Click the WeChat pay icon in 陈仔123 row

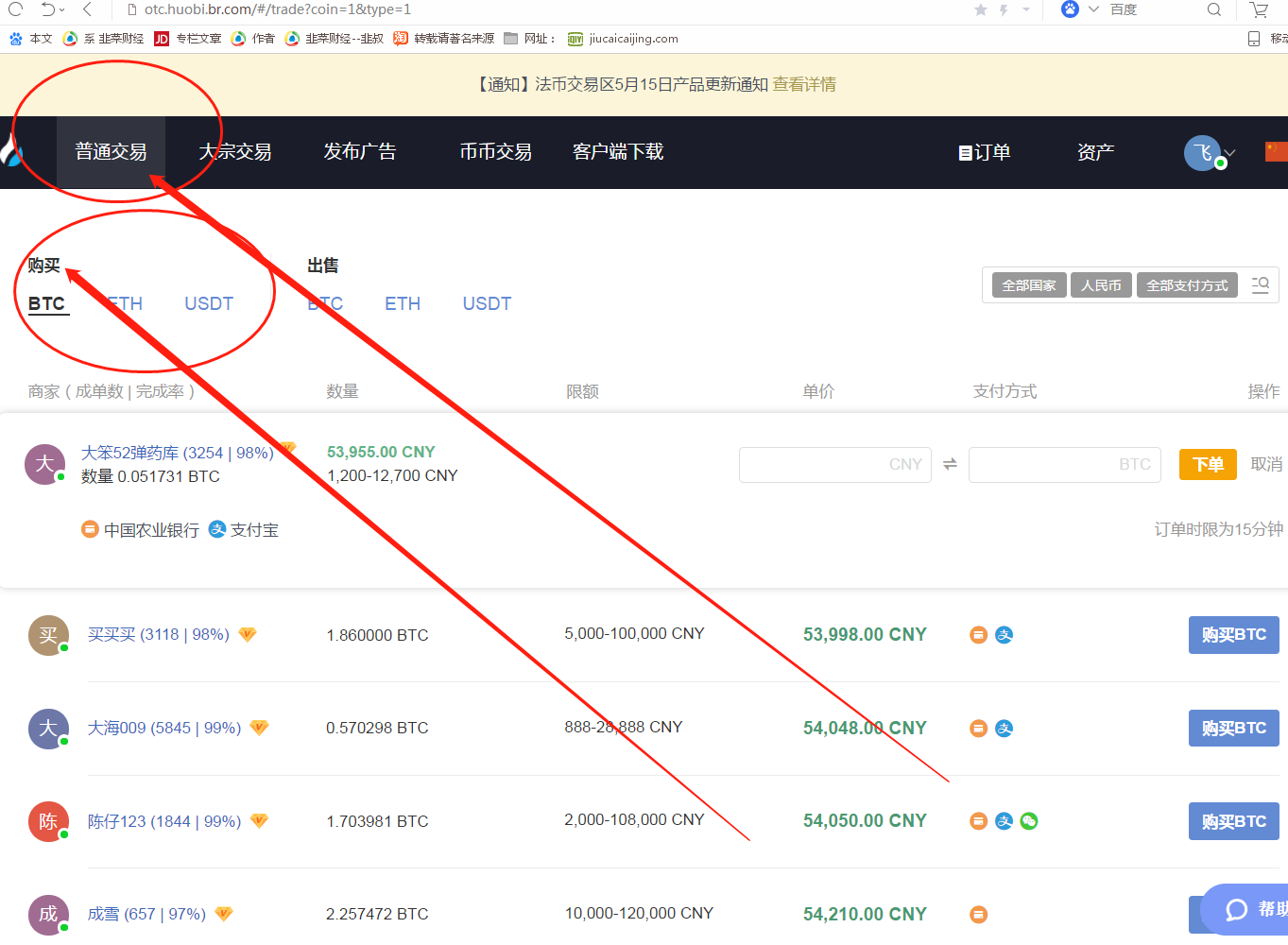click(x=1029, y=821)
